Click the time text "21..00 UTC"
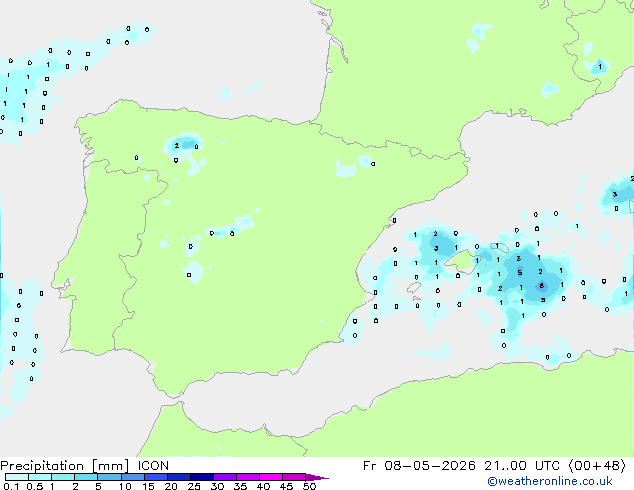The height and width of the screenshot is (490, 634). [x=523, y=466]
